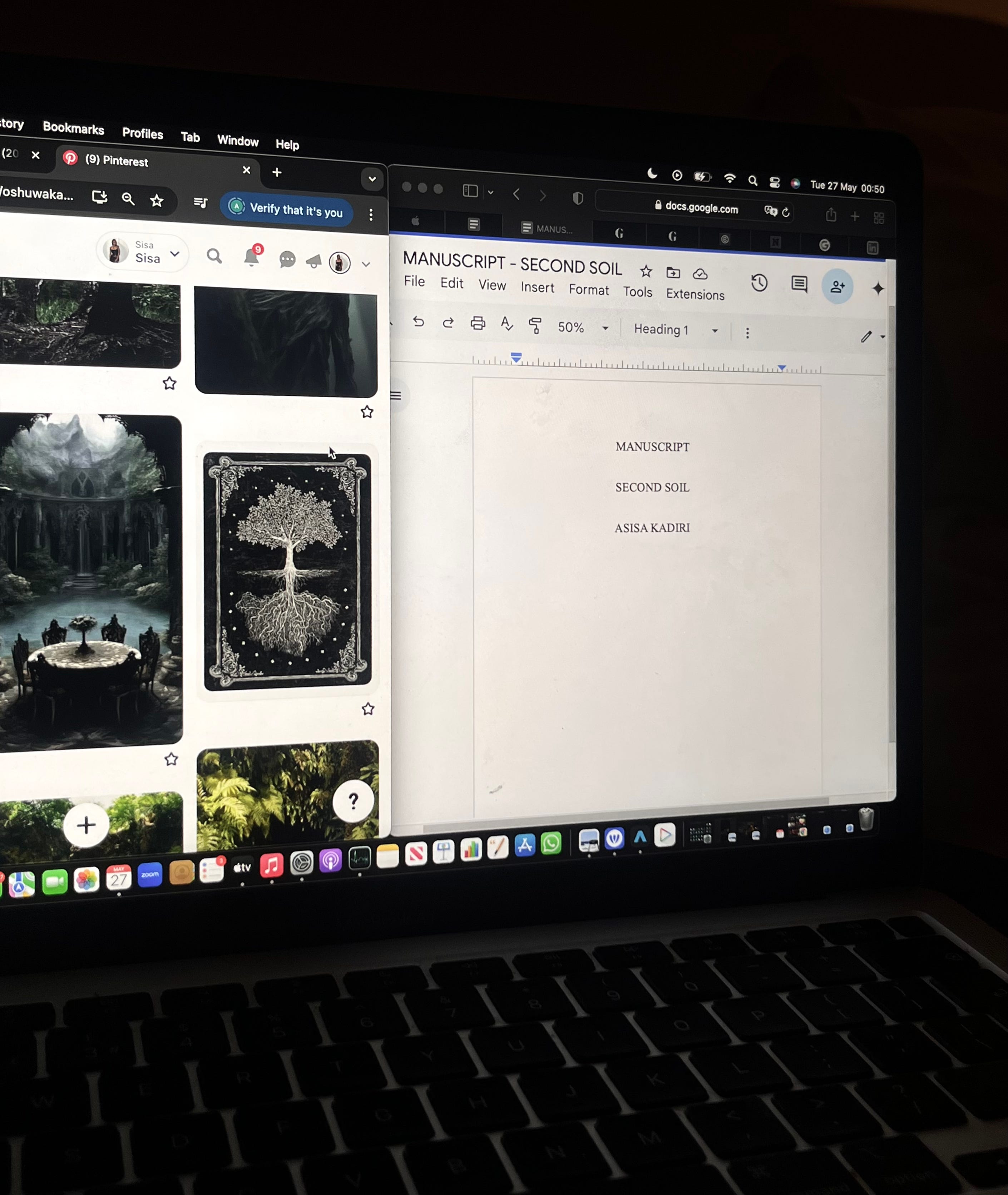Screen dimensions: 1008x1195
Task: Open Pinterest notifications bell
Action: pos(251,257)
